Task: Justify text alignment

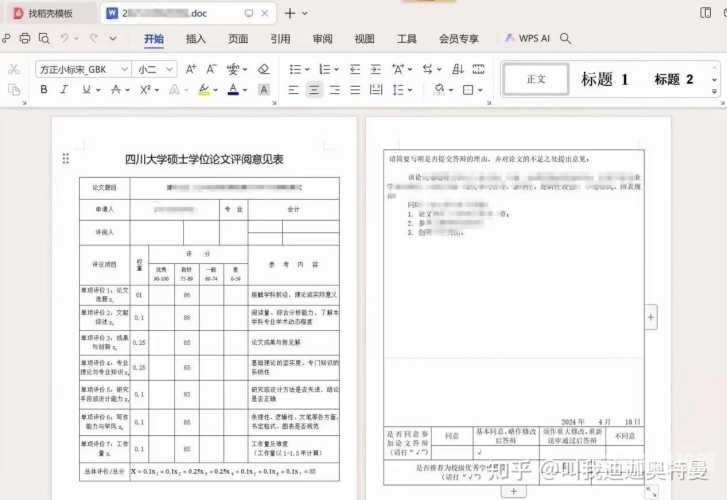Action: click(x=355, y=90)
